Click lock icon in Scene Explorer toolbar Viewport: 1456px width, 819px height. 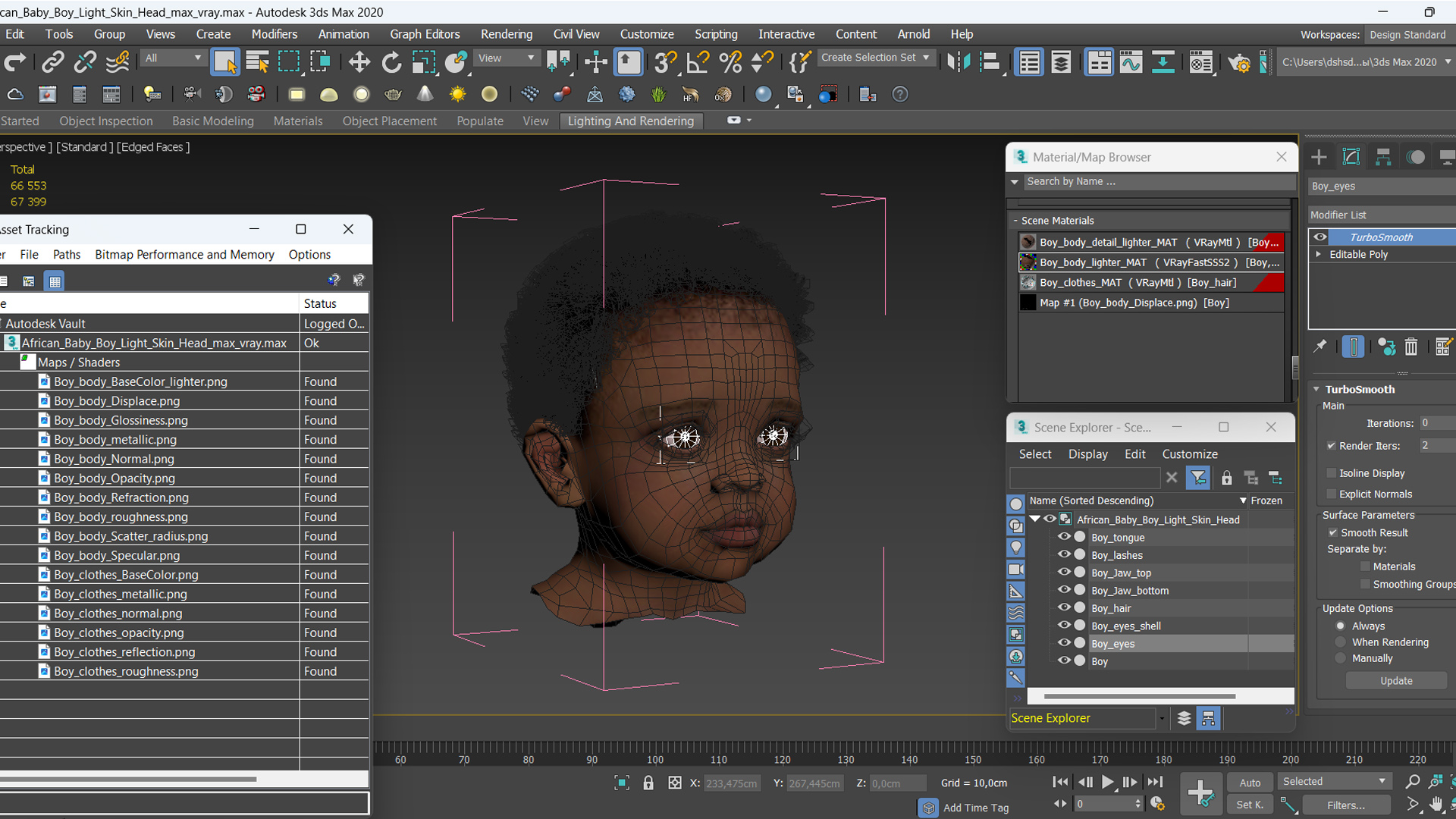click(1226, 478)
